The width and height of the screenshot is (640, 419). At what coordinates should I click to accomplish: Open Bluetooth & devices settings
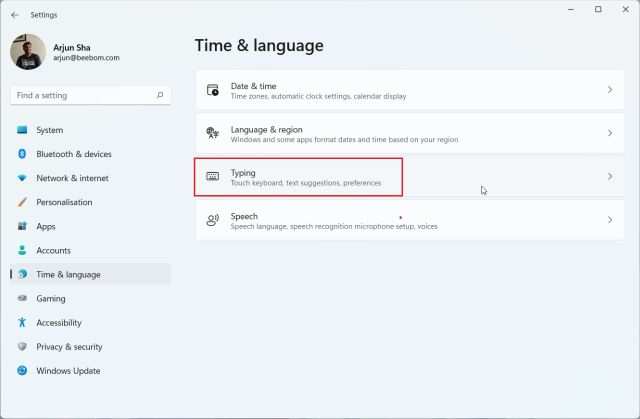(90, 154)
